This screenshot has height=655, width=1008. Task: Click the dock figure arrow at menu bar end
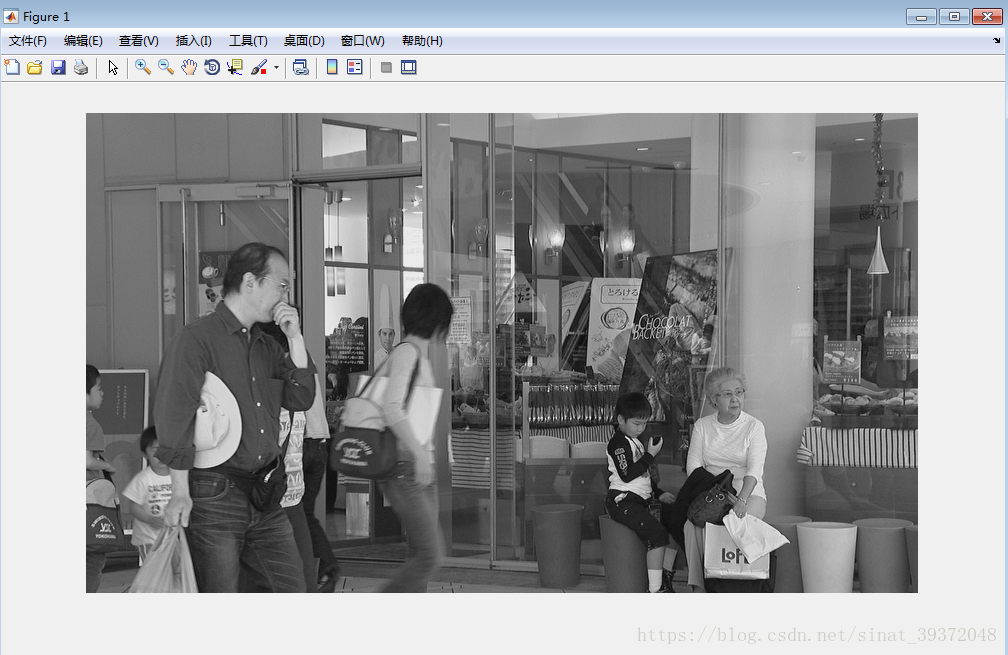pos(996,40)
